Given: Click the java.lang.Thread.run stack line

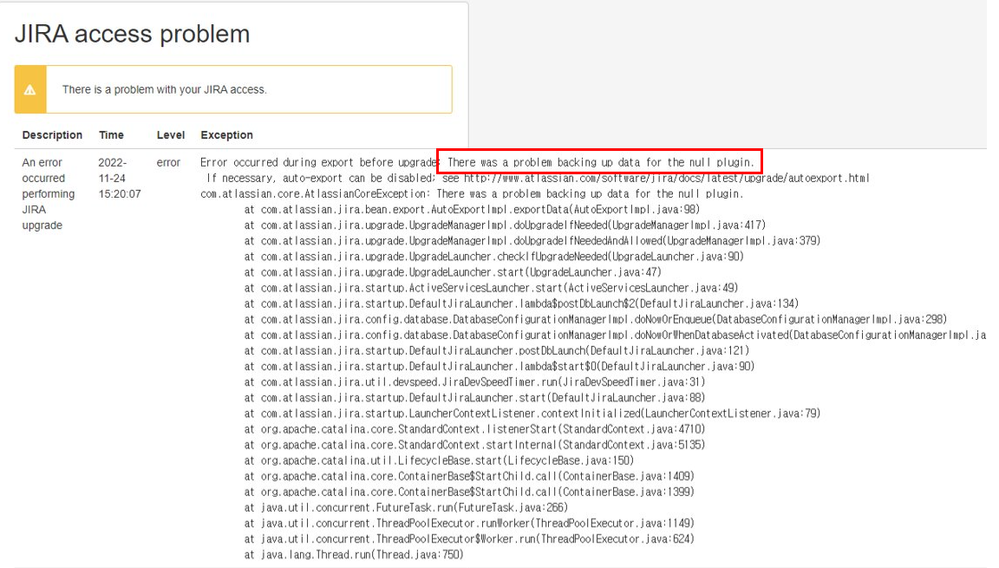Looking at the screenshot, I should pos(354,555).
